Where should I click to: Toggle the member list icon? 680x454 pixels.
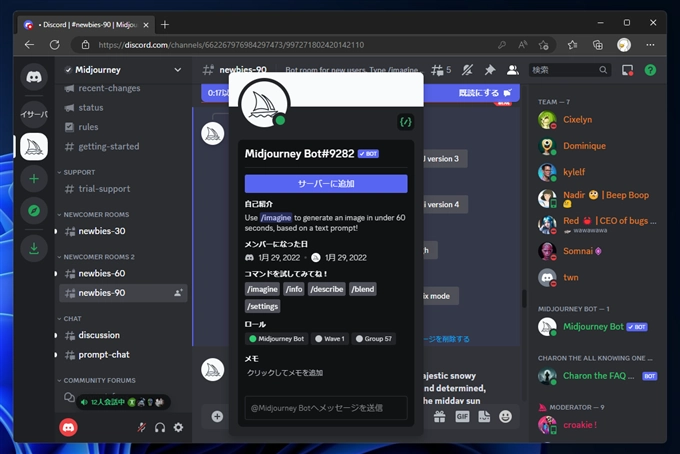513,70
